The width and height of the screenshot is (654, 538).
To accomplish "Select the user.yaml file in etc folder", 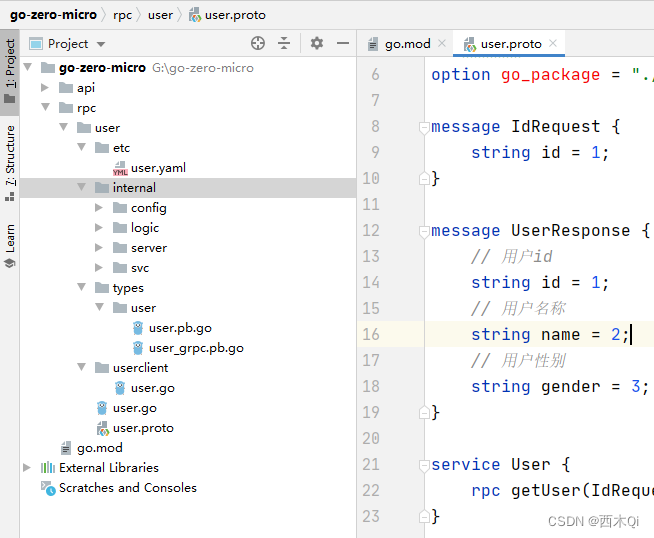I will click(157, 168).
